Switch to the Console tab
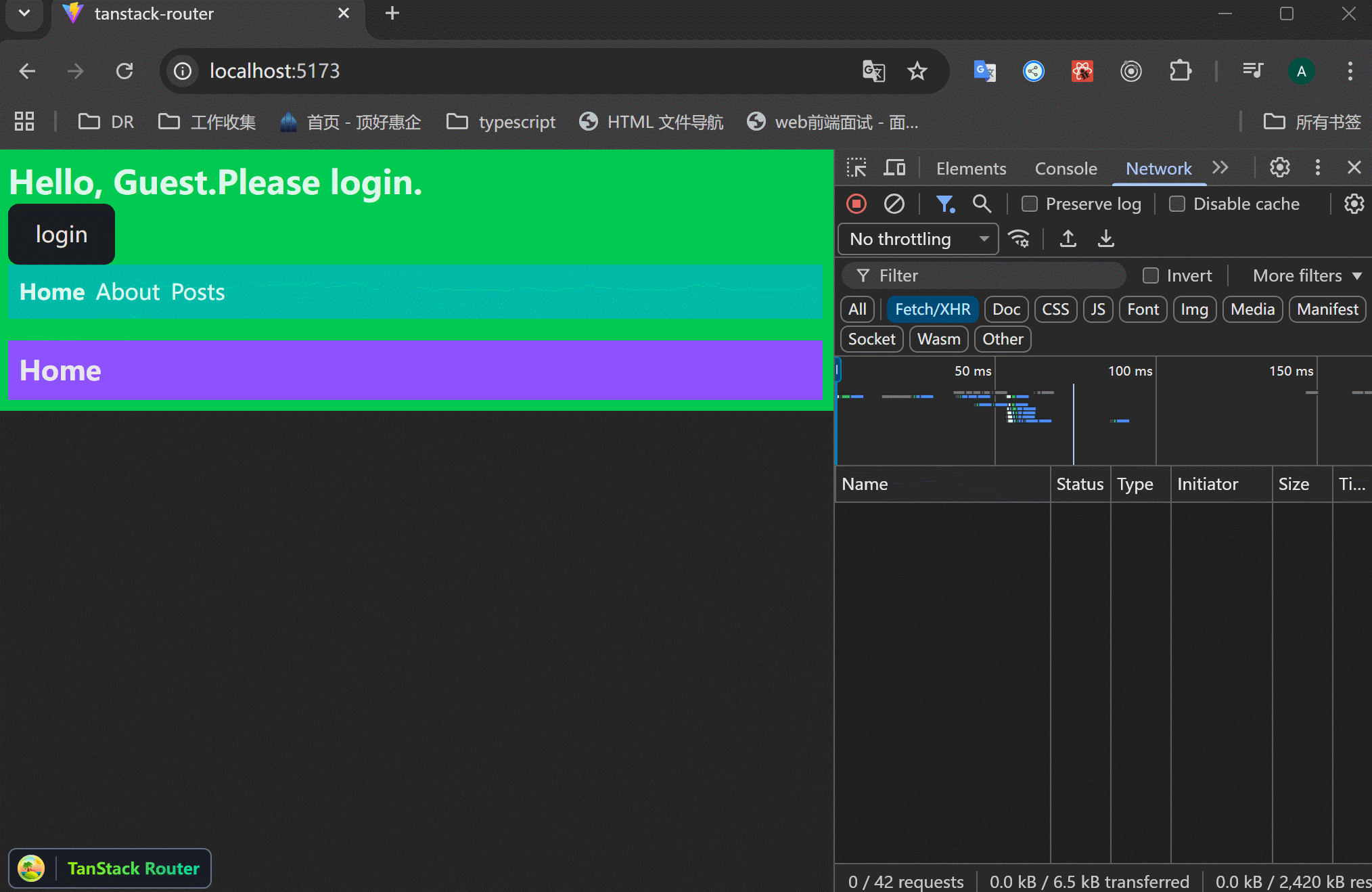The image size is (1372, 892). click(x=1066, y=169)
